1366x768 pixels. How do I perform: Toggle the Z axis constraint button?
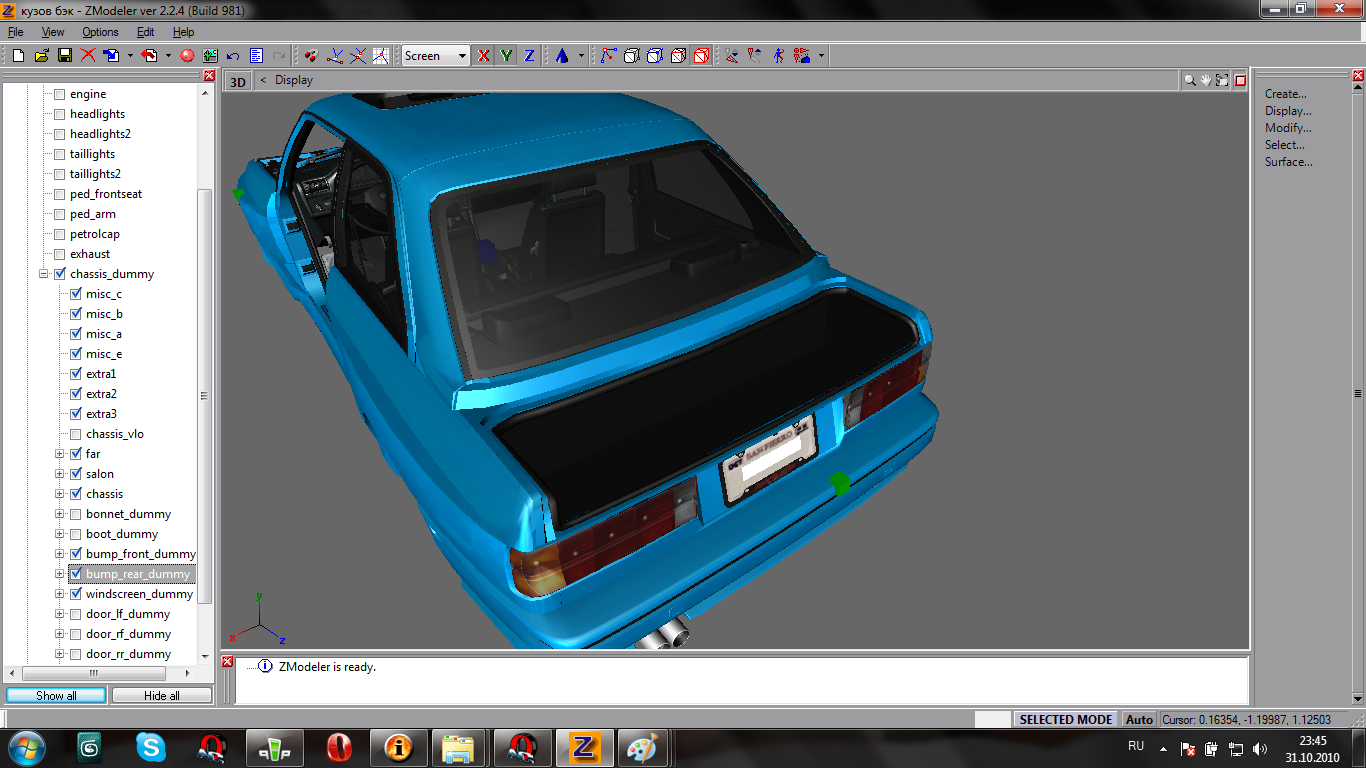tap(529, 56)
